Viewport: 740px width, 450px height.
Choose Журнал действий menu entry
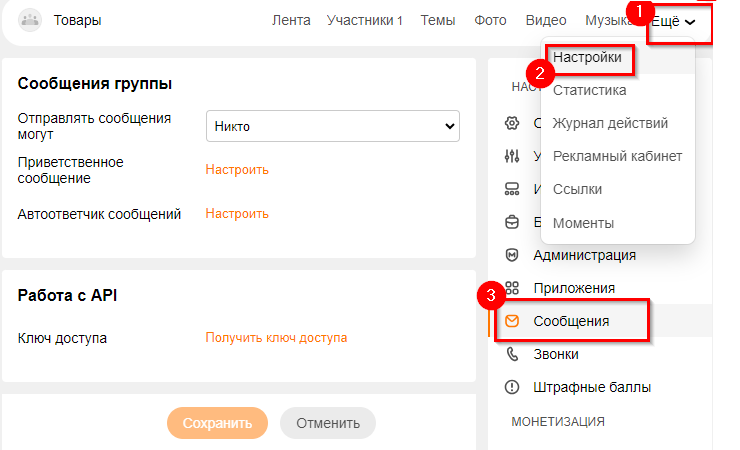click(x=610, y=123)
